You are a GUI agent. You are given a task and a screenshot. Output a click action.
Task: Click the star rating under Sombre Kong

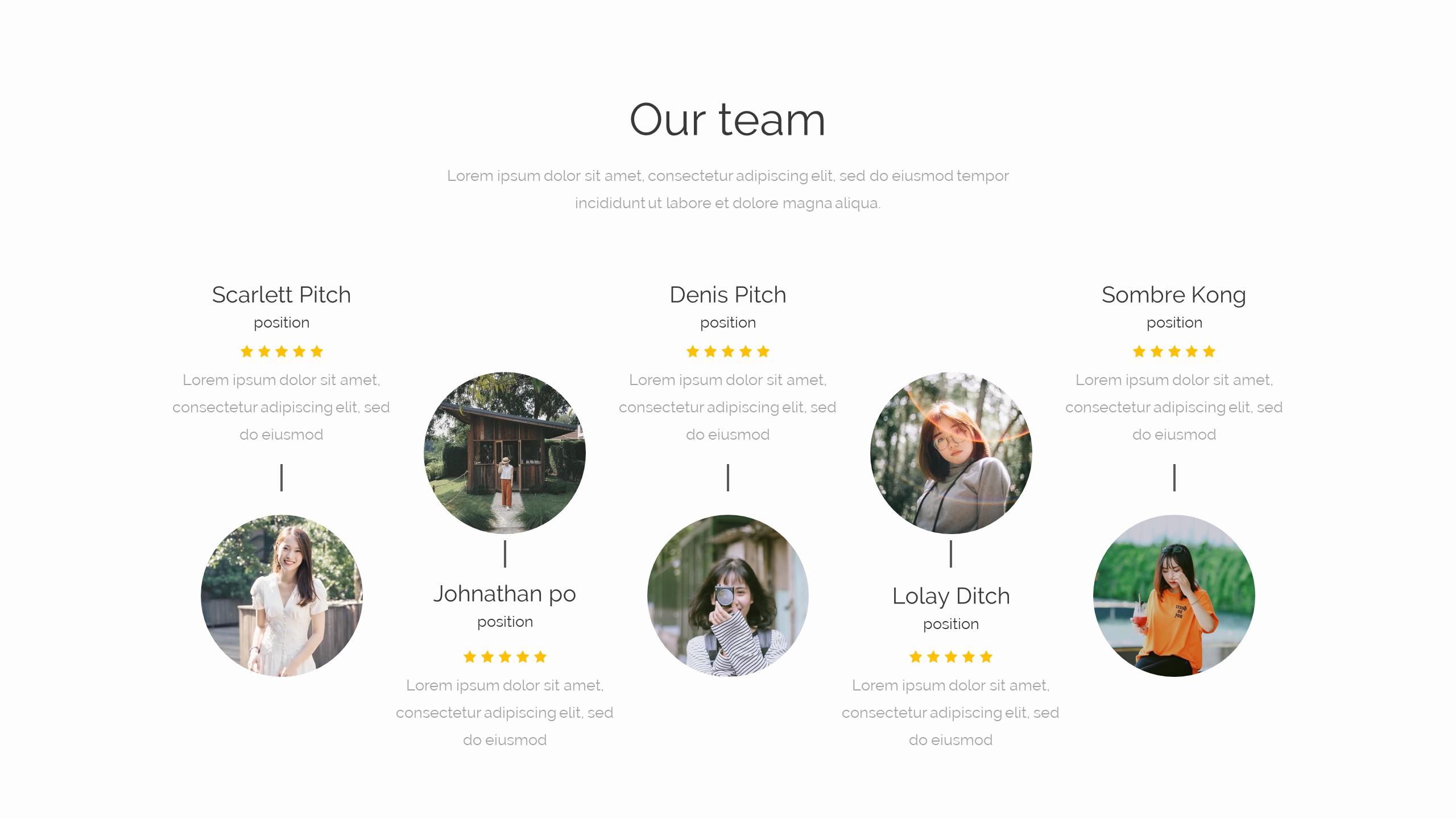click(1174, 351)
